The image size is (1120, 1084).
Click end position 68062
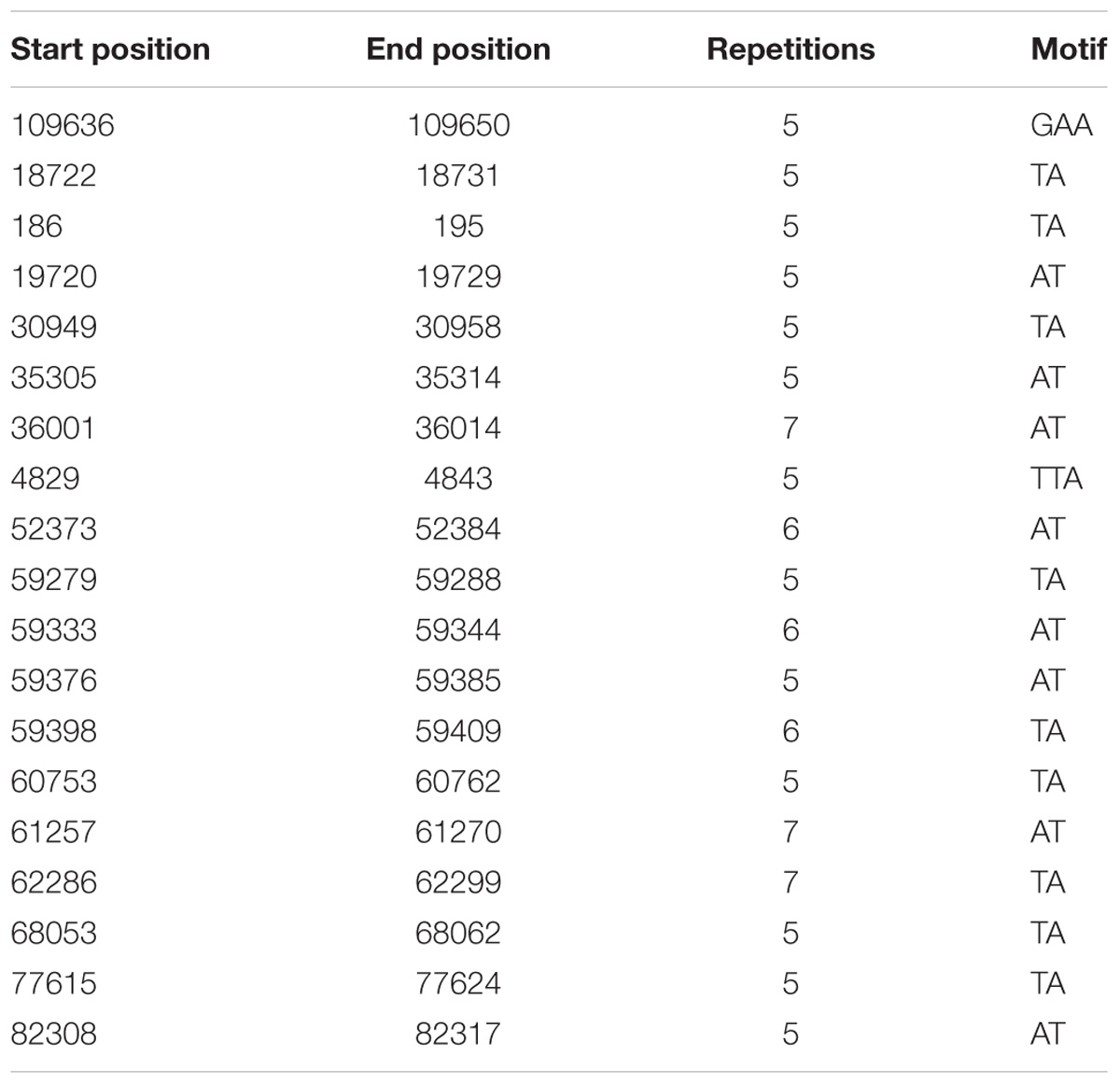pos(458,932)
